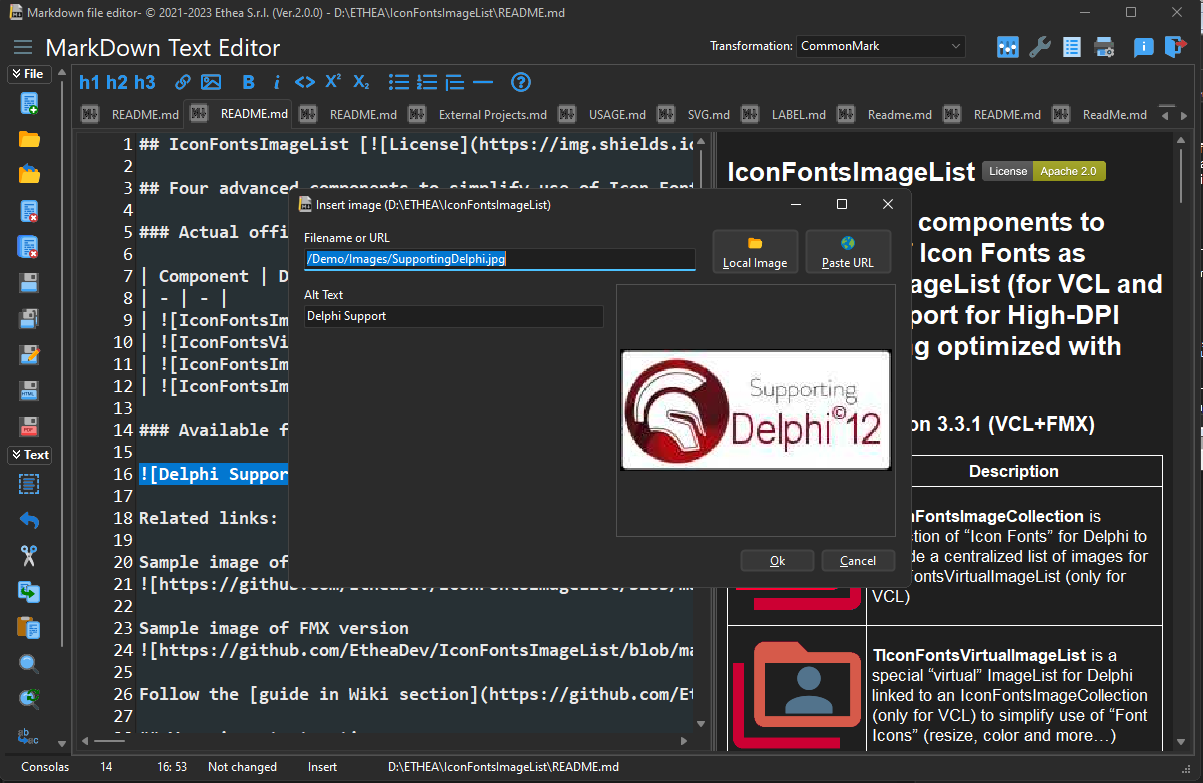Open the printer setup icon
The image size is (1203, 783).
(1104, 47)
